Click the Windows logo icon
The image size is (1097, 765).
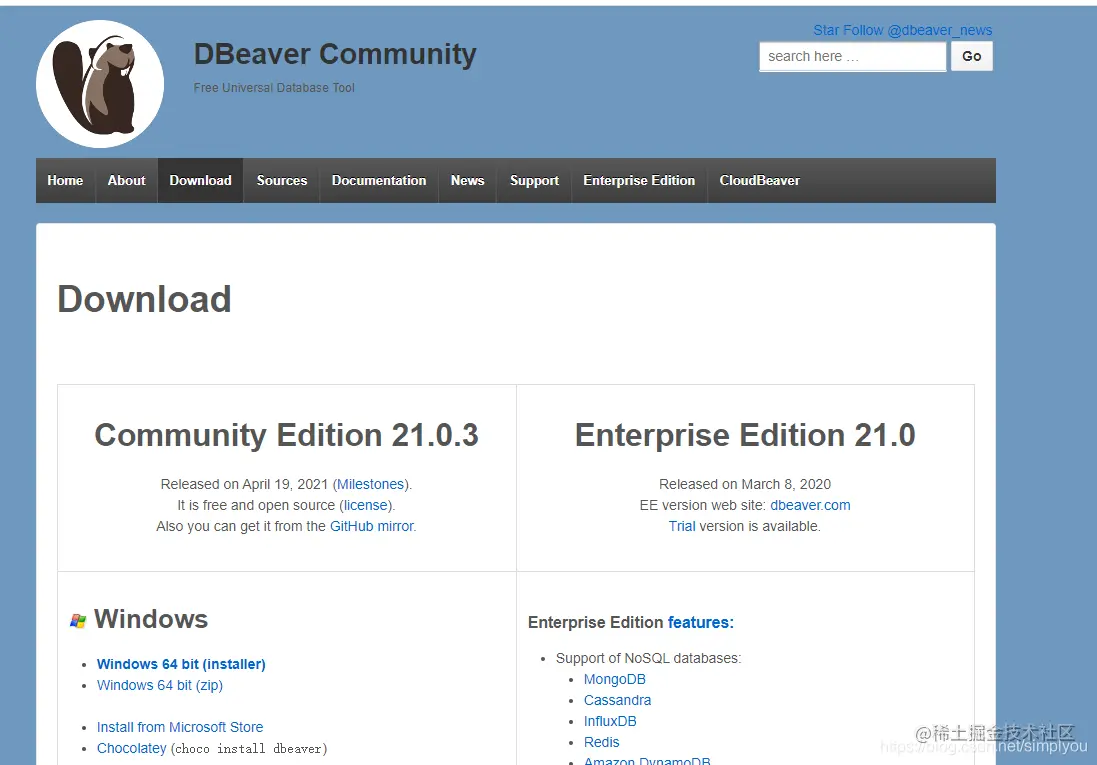[78, 619]
